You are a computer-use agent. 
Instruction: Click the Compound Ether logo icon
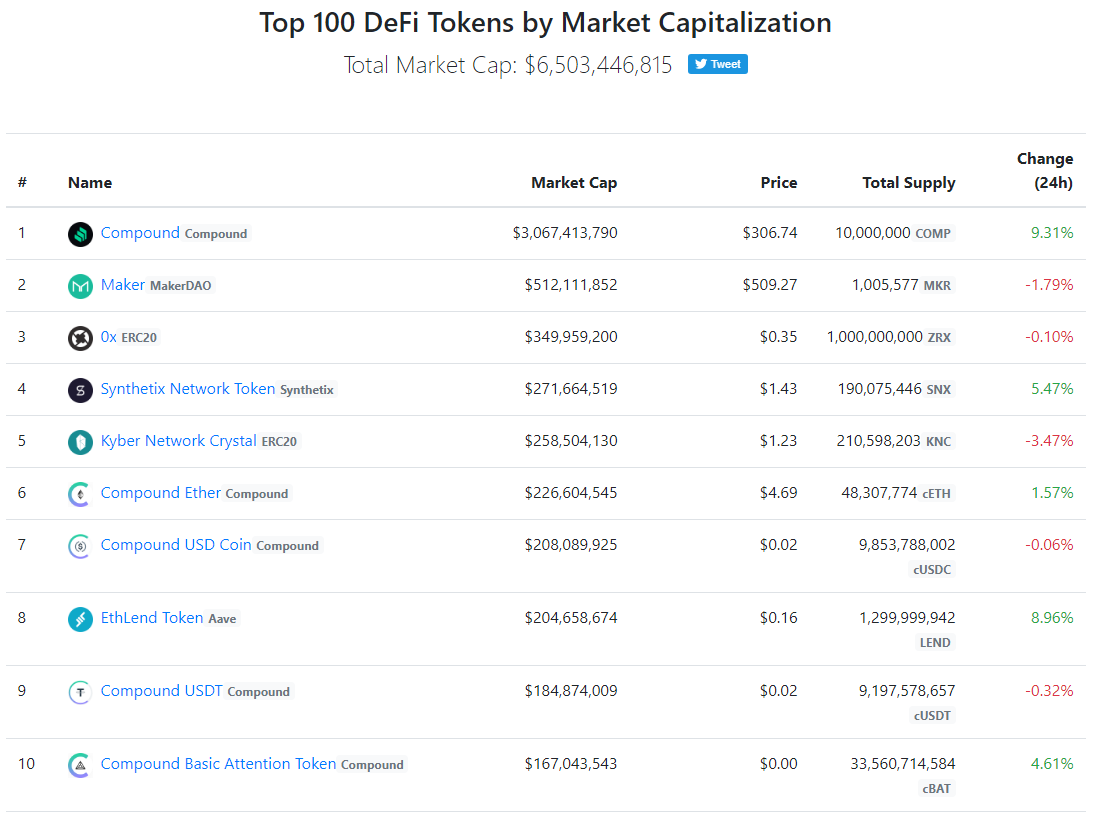[80, 494]
